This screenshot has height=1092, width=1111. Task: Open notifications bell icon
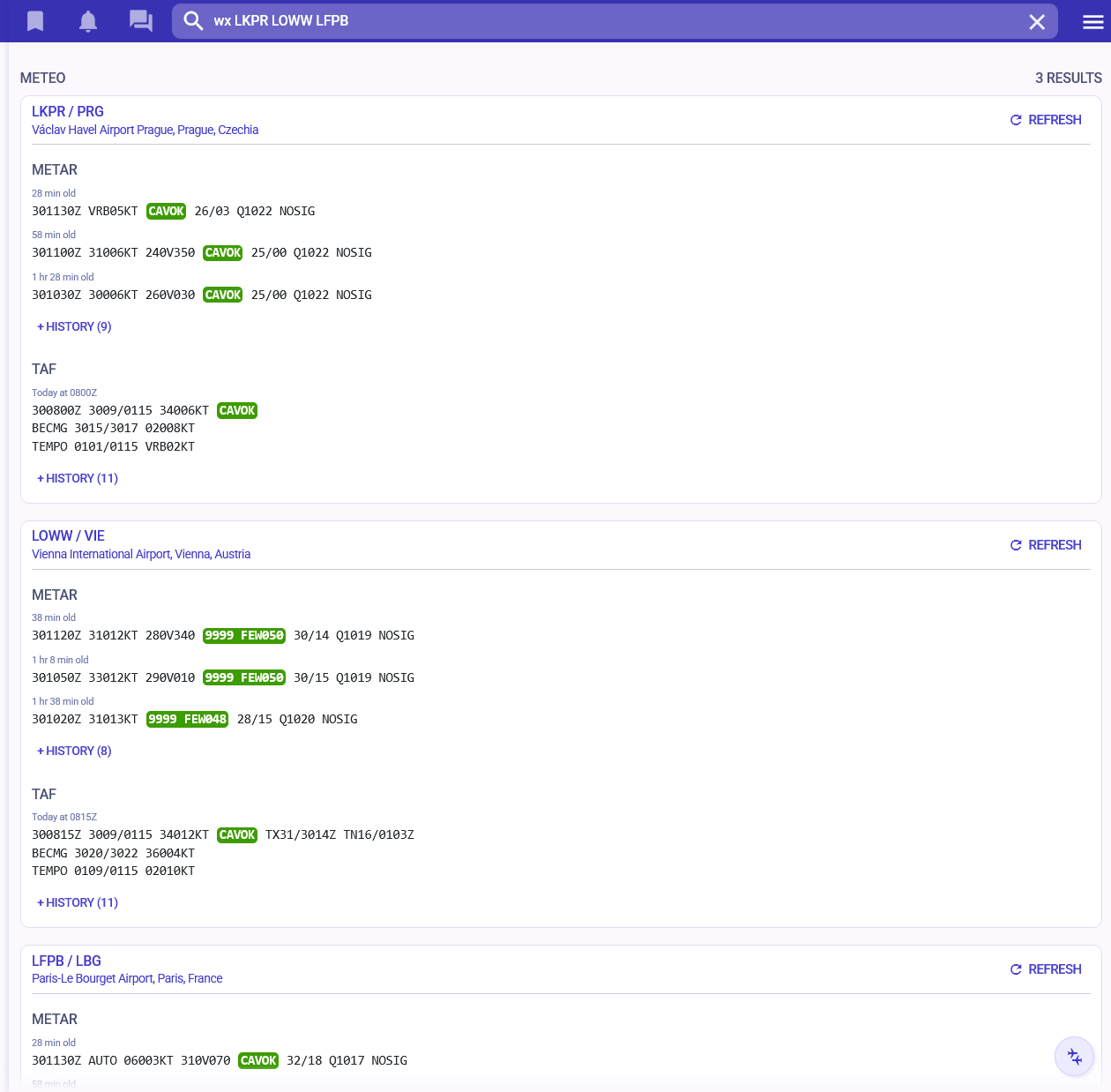point(88,21)
